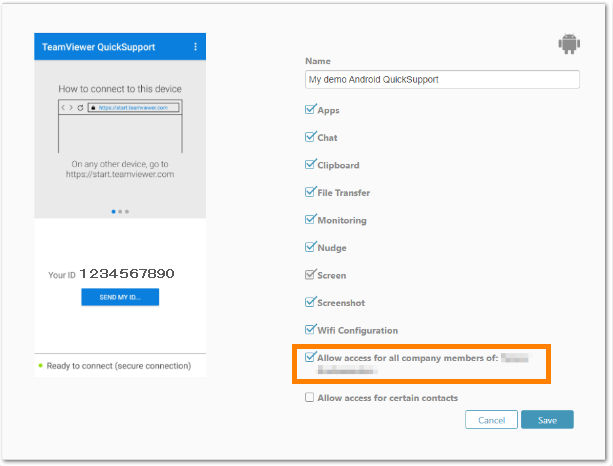Uncheck the Chat checkbox

(310, 137)
